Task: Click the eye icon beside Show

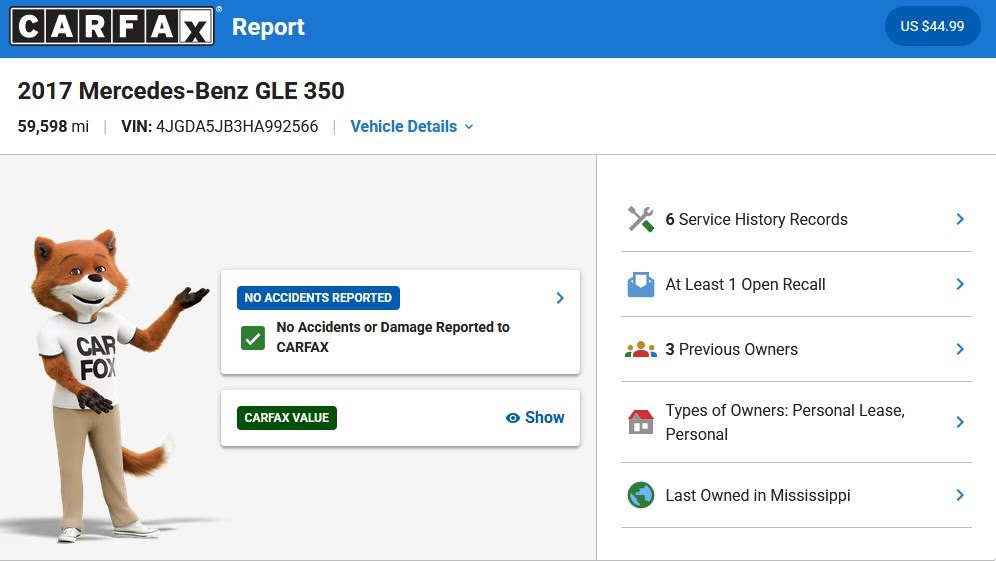Action: coord(513,418)
